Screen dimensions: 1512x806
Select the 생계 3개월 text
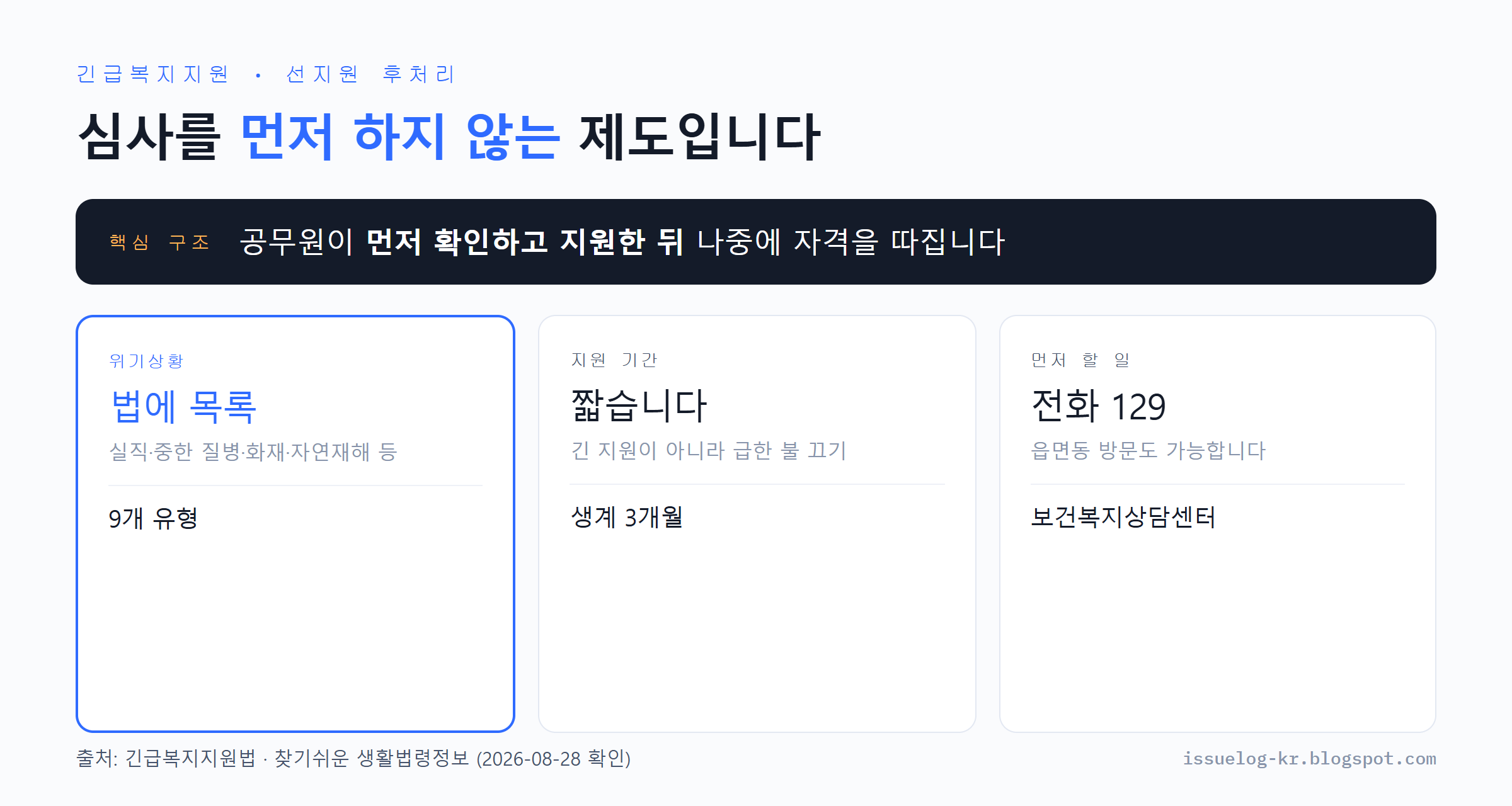(x=627, y=517)
